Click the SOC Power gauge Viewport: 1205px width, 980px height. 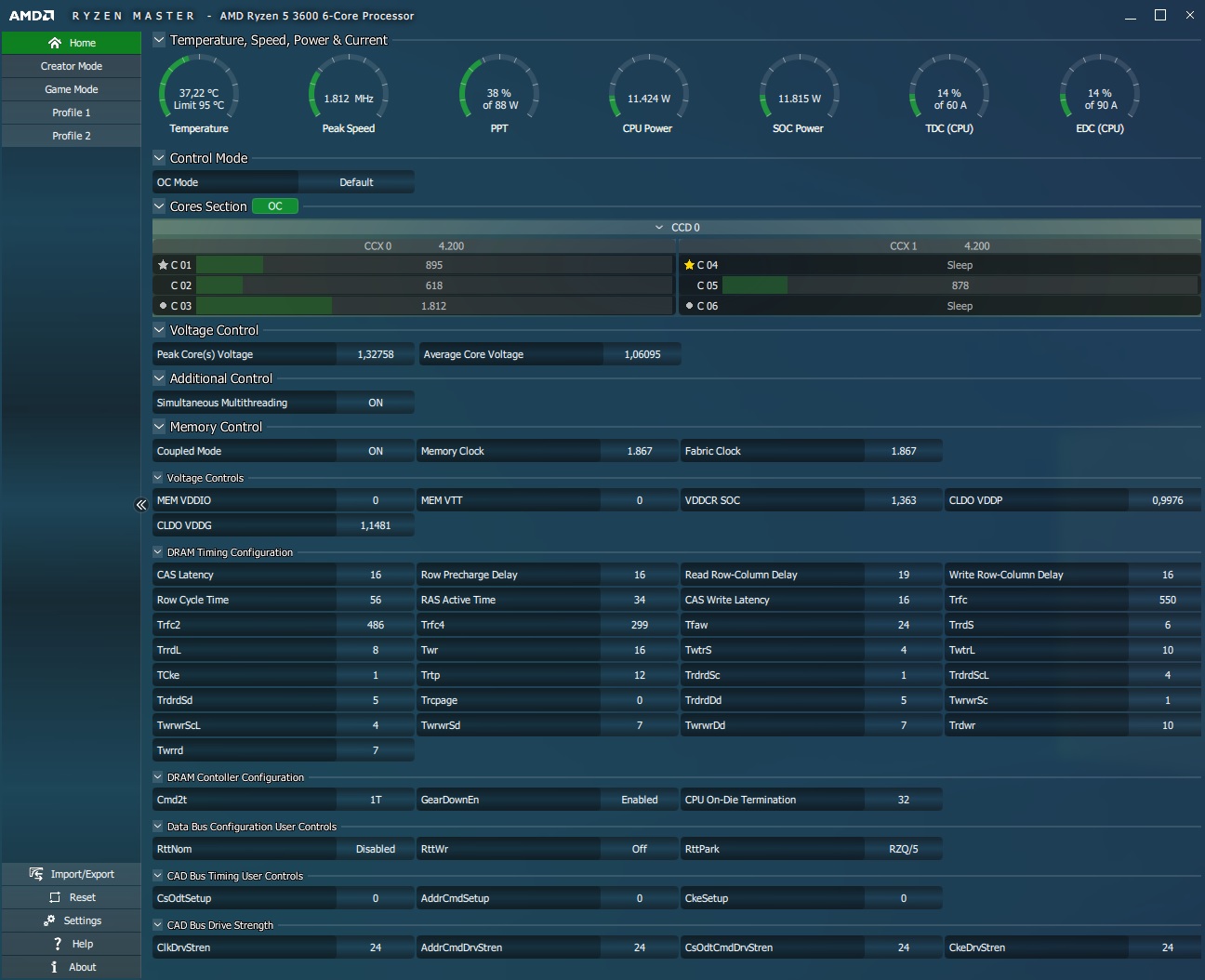coord(799,95)
